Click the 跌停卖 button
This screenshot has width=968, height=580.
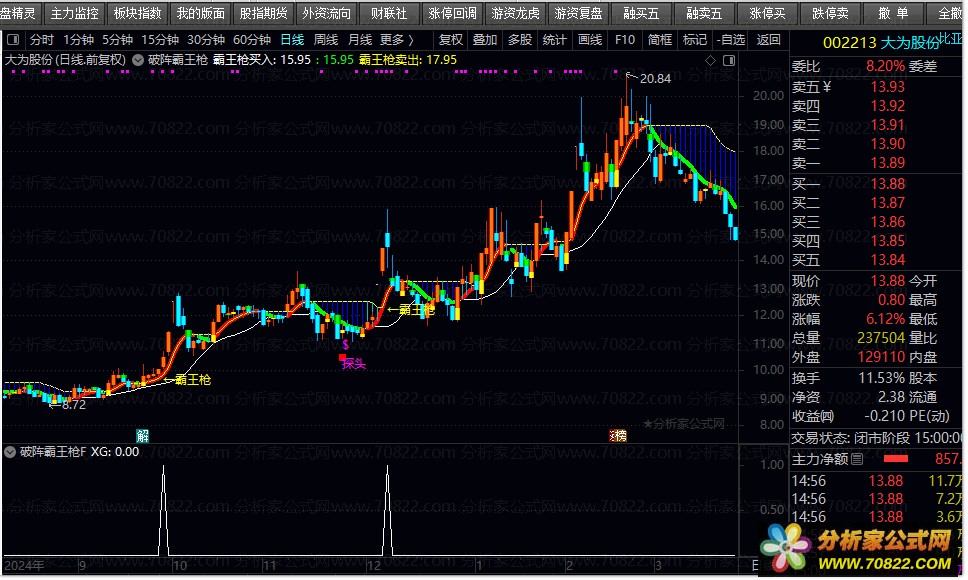830,13
